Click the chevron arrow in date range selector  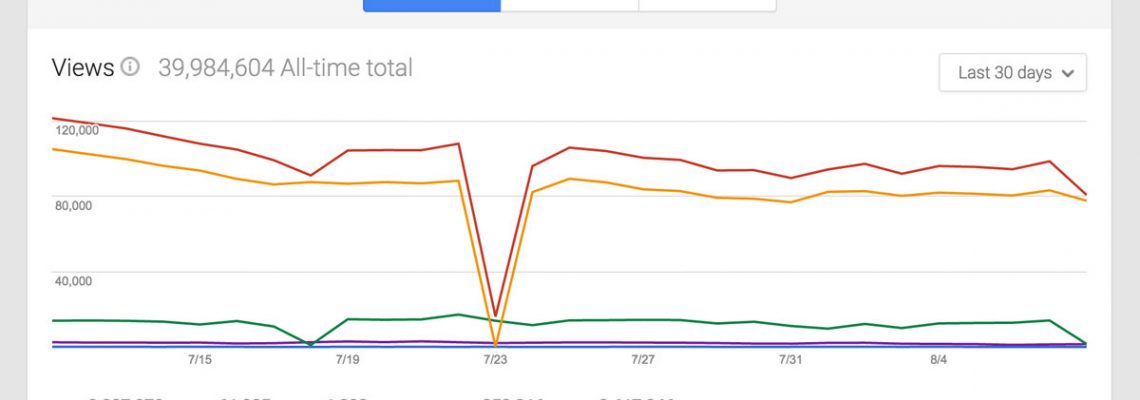click(x=1068, y=73)
